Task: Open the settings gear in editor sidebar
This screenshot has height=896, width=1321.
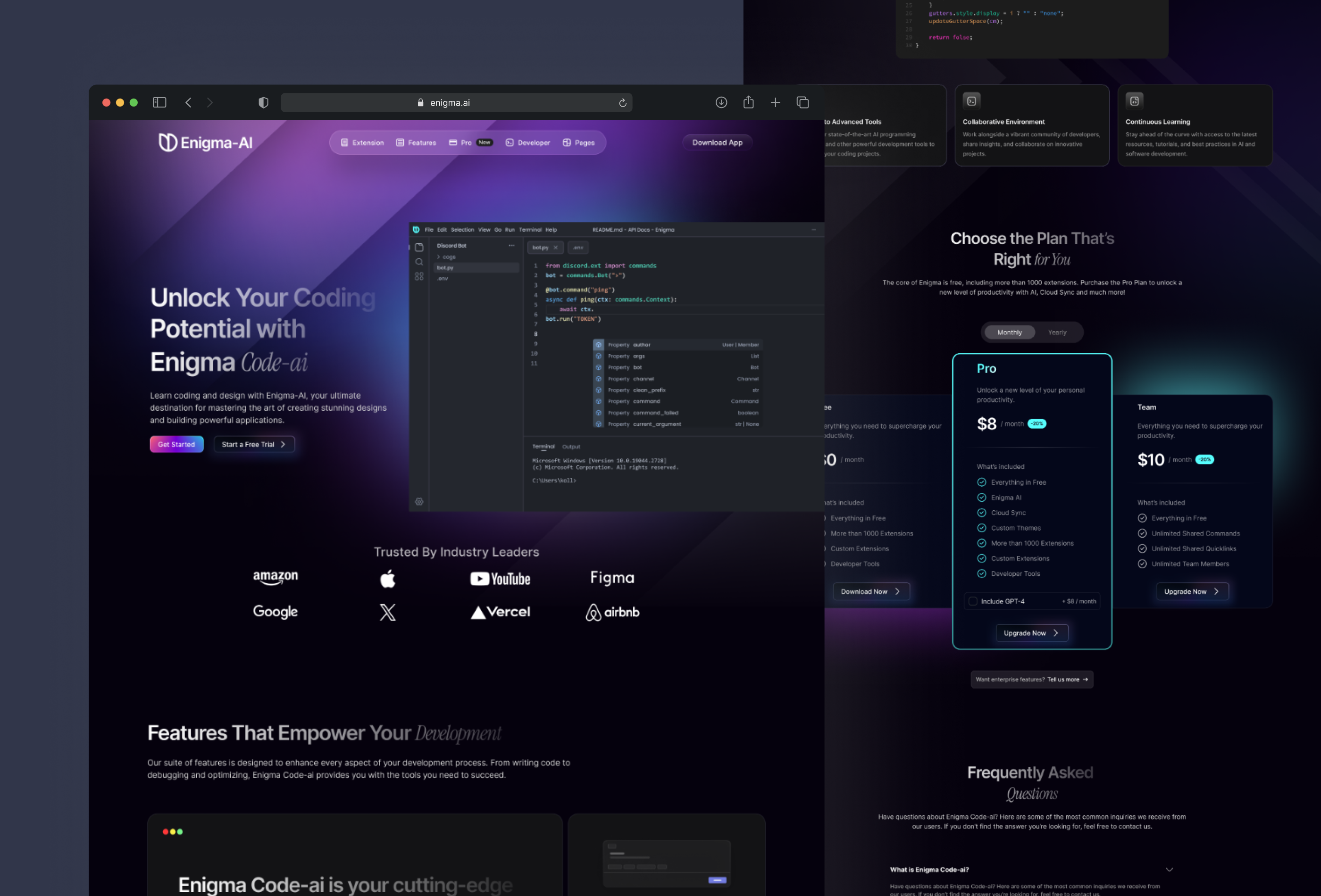Action: coord(419,502)
